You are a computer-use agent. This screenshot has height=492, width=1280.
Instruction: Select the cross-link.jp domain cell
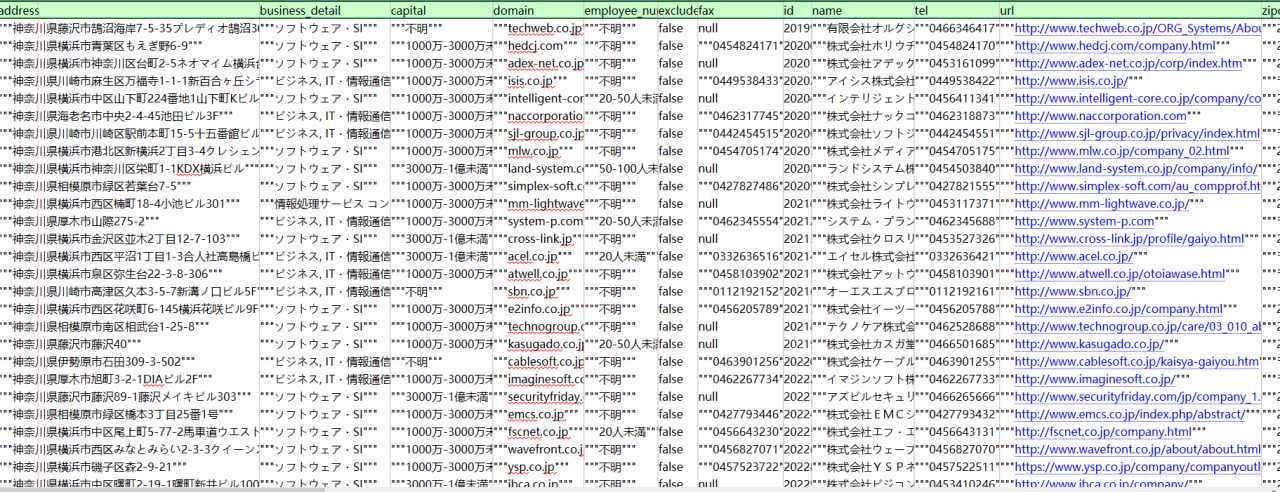coord(537,239)
